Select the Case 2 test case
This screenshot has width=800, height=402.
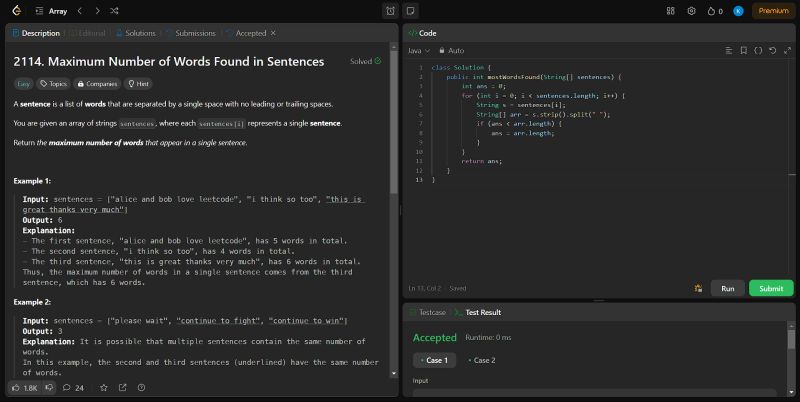(483, 360)
